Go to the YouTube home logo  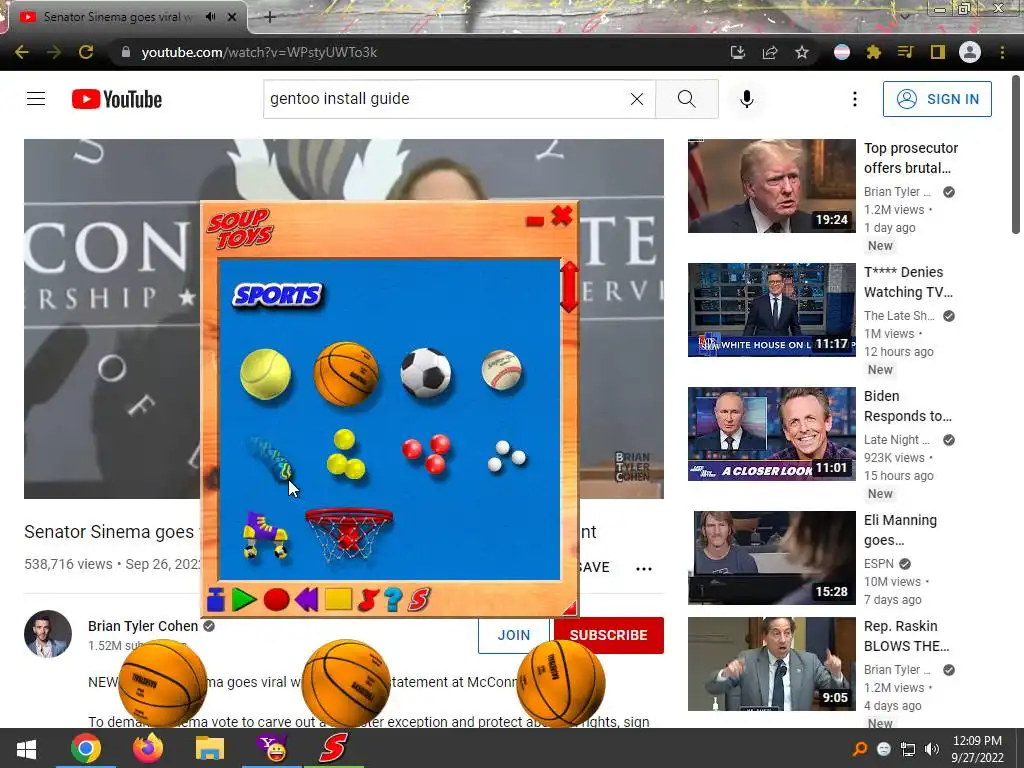click(x=117, y=99)
